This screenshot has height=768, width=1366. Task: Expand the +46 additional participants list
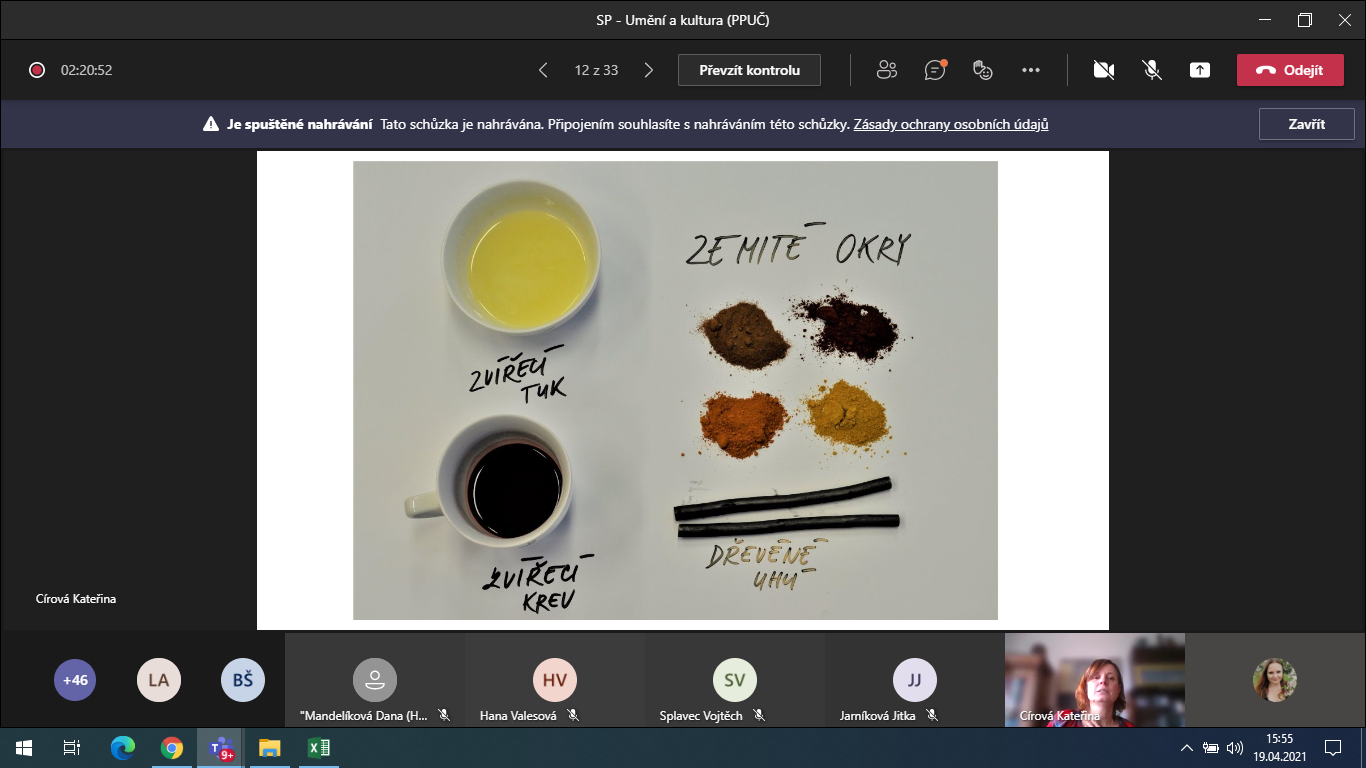pyautogui.click(x=75, y=680)
